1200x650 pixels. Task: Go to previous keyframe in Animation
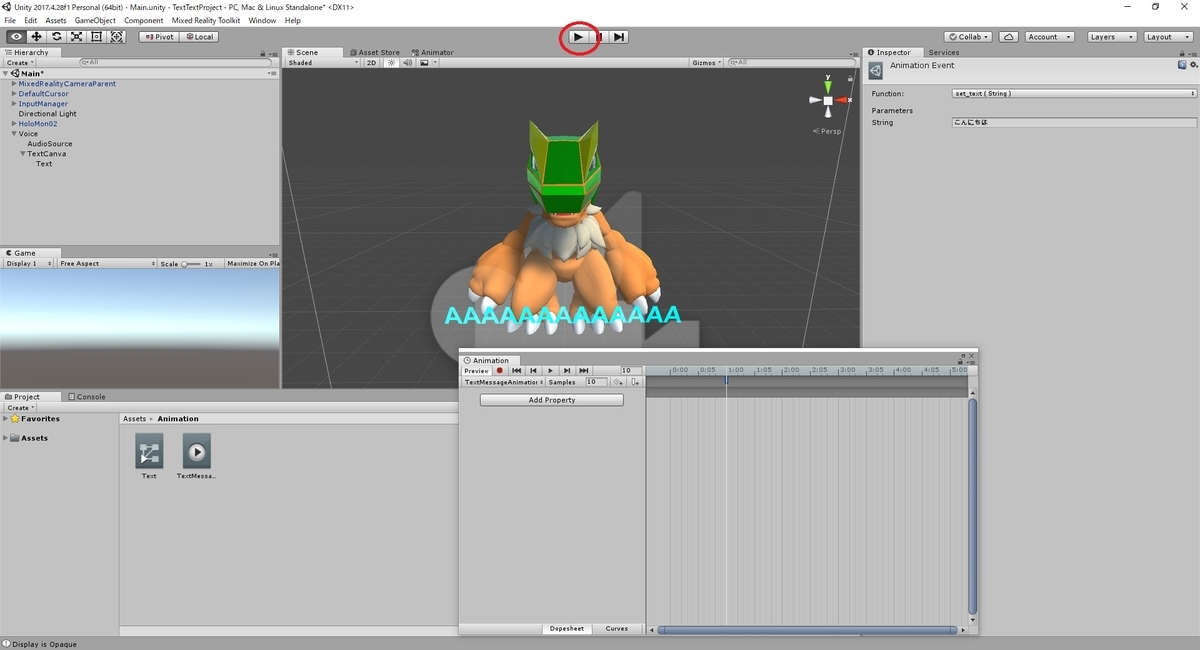pyautogui.click(x=534, y=371)
